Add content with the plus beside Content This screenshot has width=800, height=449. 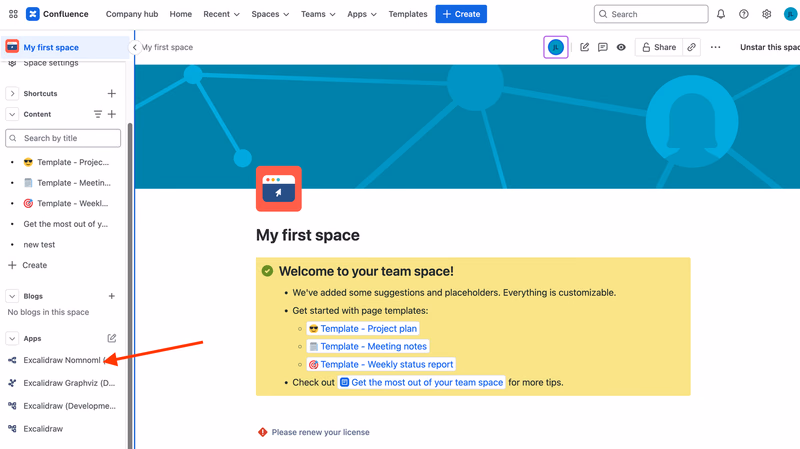point(112,114)
